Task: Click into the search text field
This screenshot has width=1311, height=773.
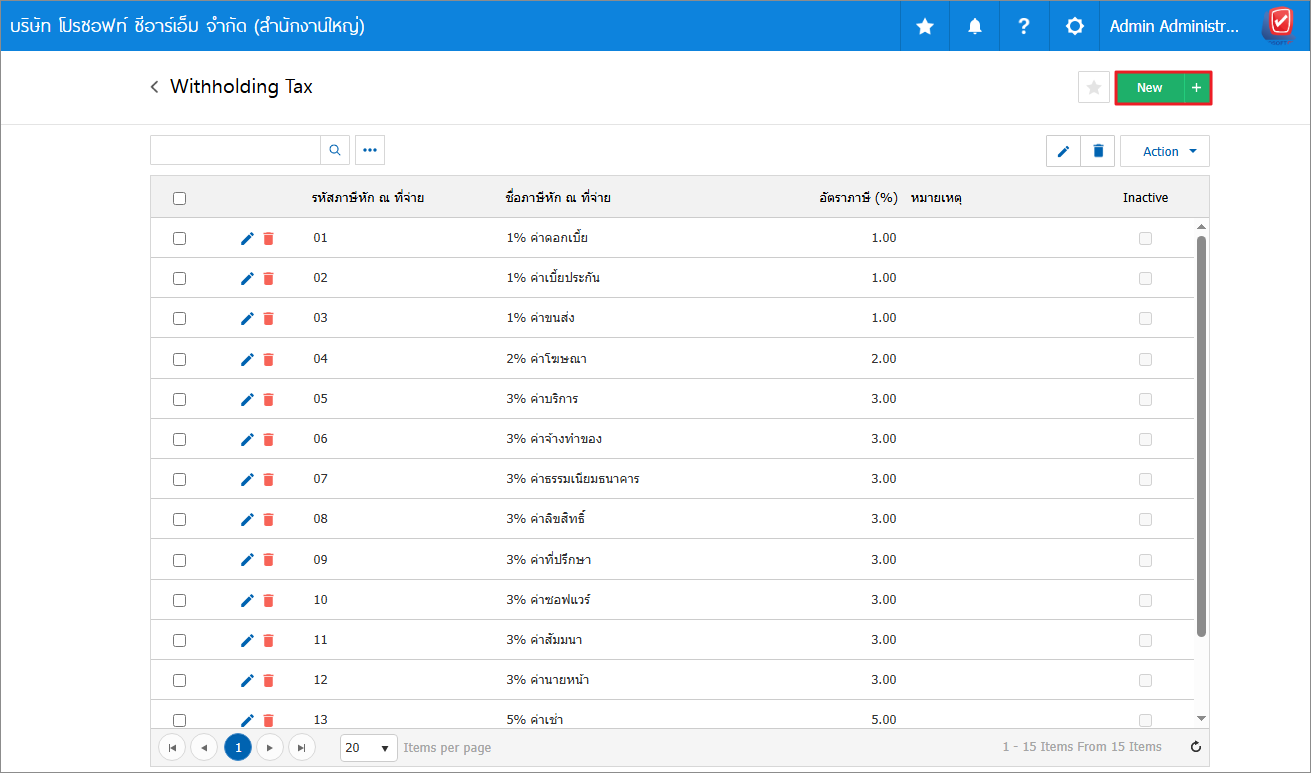Action: click(x=235, y=150)
